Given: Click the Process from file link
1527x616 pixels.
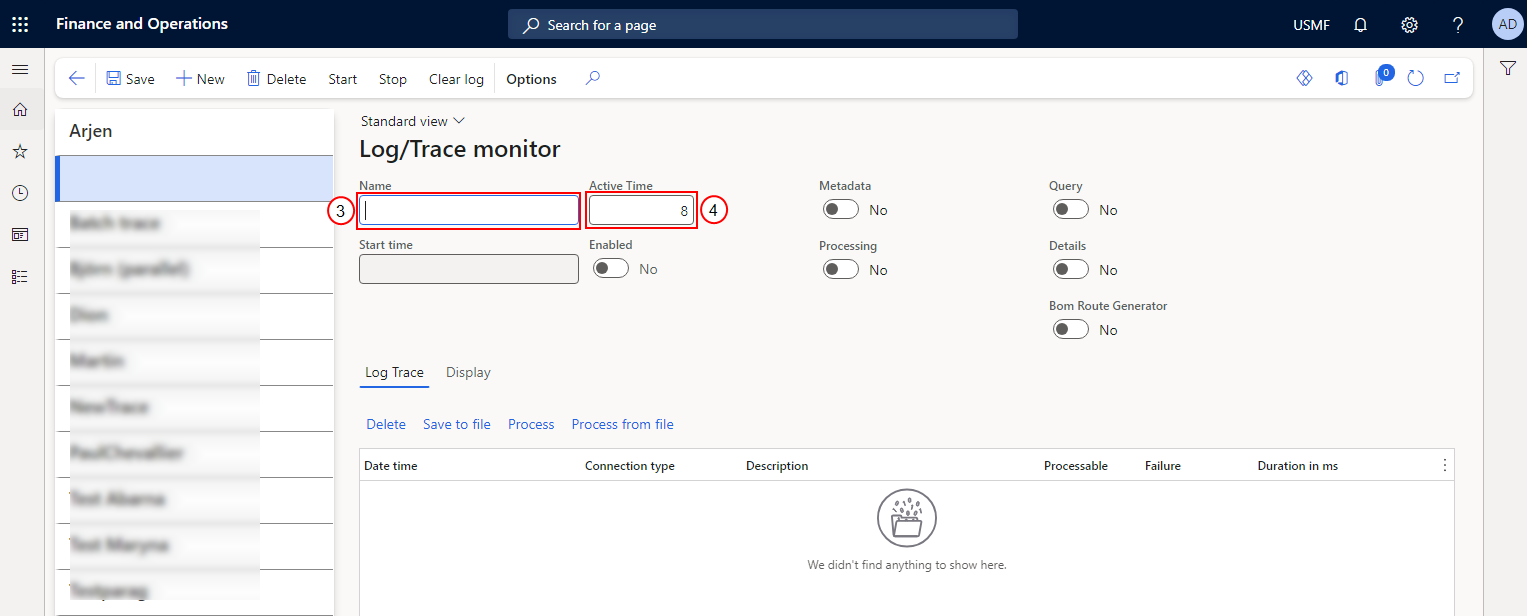Looking at the screenshot, I should (x=623, y=424).
